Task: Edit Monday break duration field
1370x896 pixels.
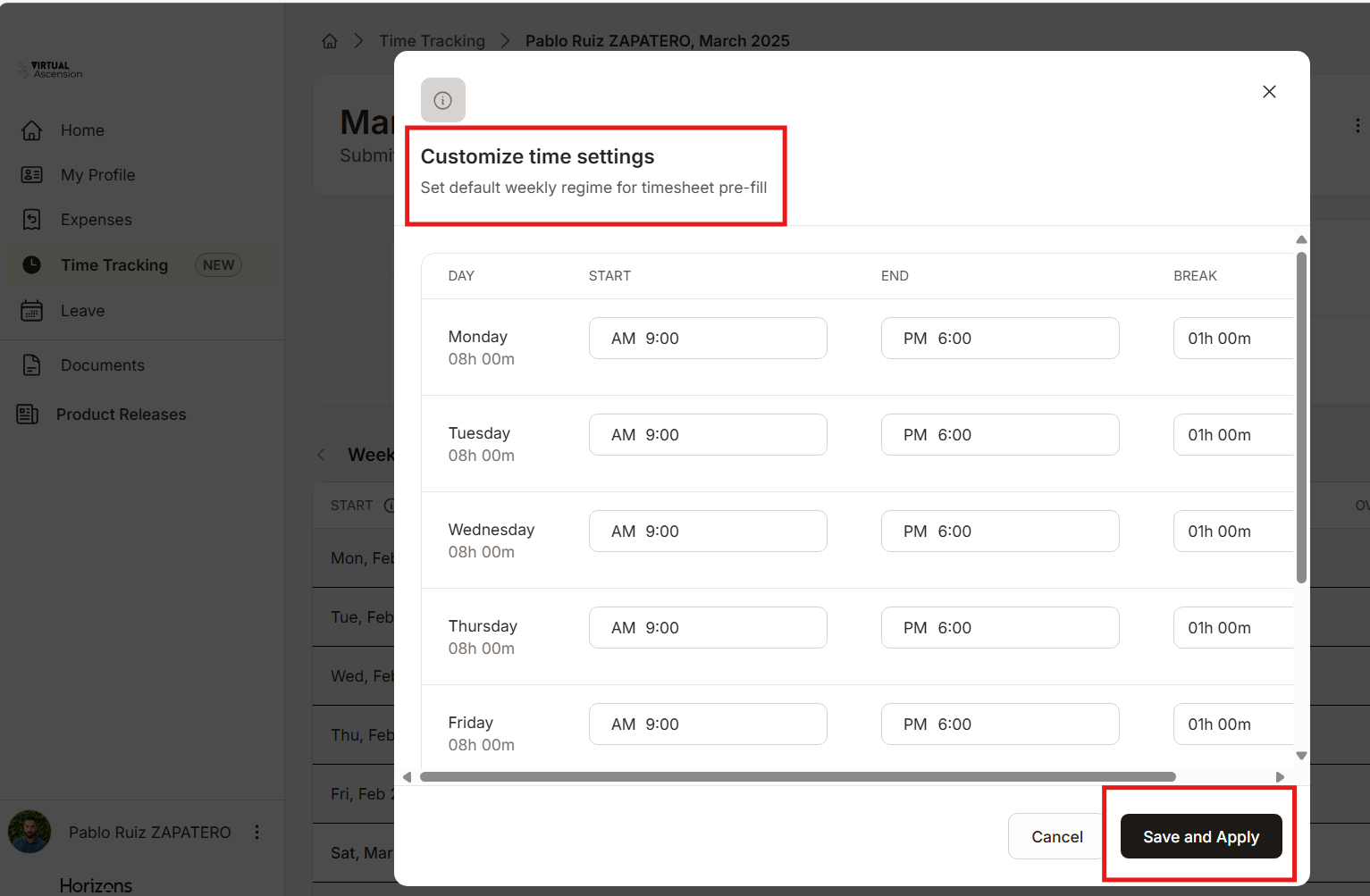Action: point(1233,339)
